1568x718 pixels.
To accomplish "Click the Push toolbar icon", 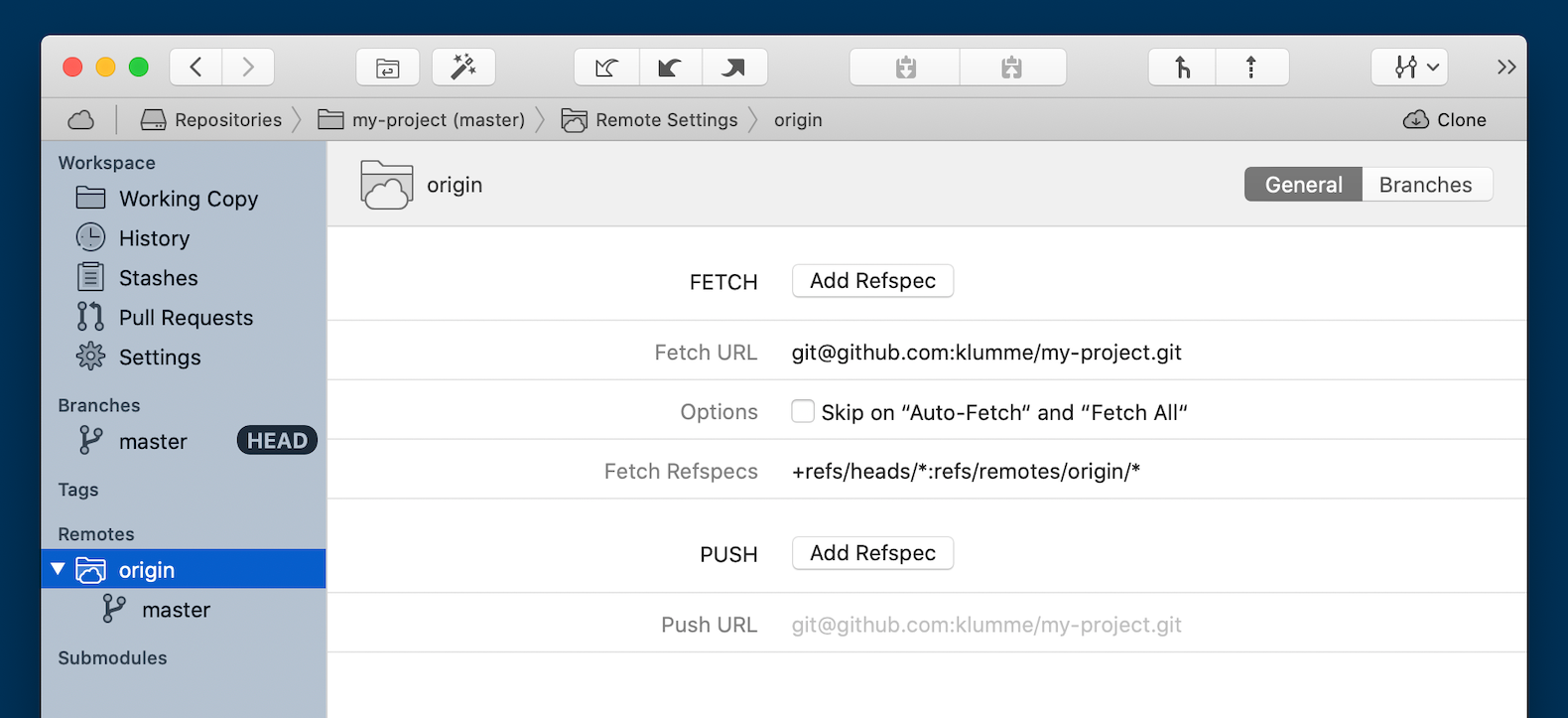I will tap(734, 68).
